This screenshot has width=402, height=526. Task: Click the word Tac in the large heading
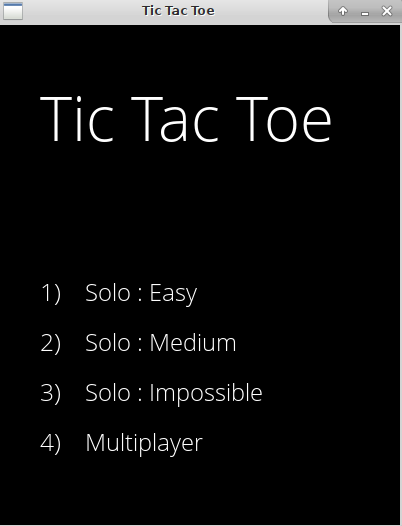pyautogui.click(x=175, y=119)
